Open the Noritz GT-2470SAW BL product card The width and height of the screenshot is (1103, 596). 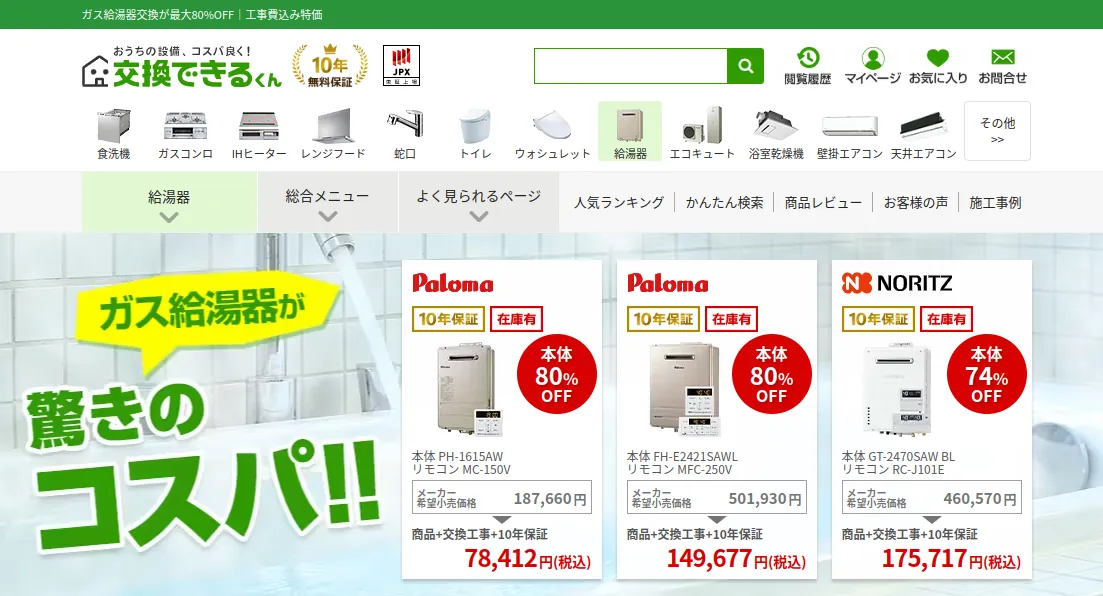[931, 419]
